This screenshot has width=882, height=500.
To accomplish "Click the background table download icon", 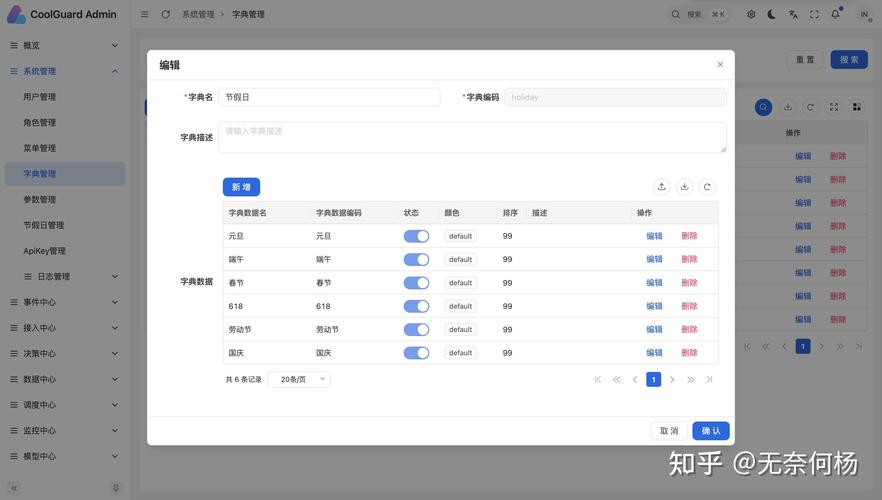I will pos(788,107).
